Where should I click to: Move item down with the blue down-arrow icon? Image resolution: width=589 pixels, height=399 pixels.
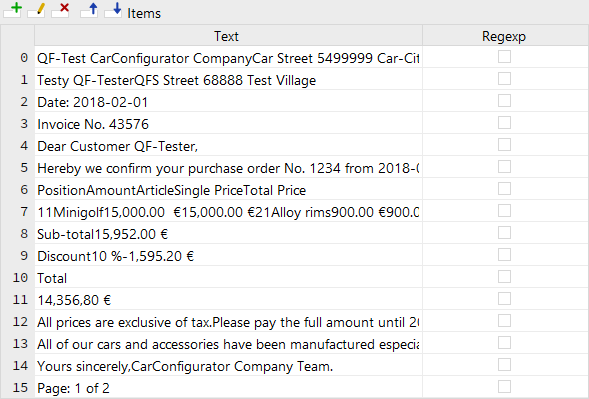tap(113, 10)
